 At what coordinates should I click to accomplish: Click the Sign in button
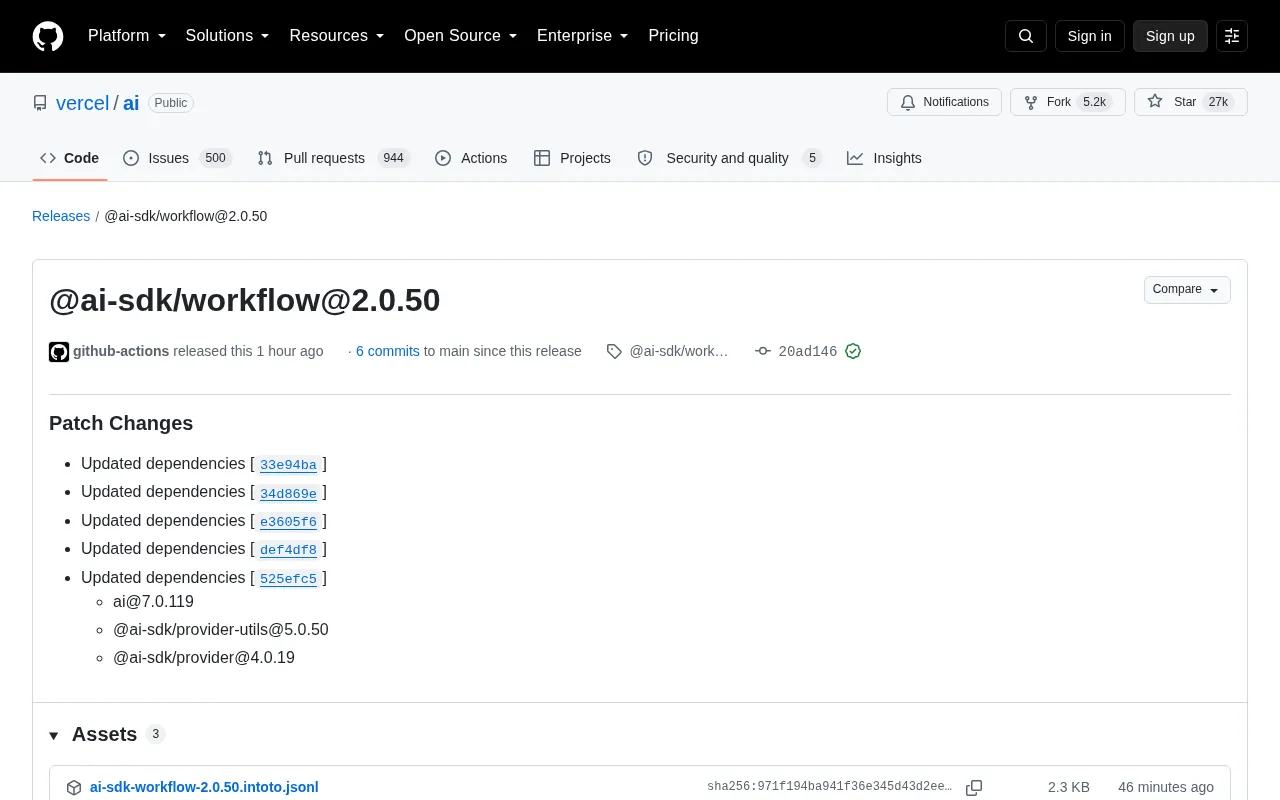click(1089, 36)
